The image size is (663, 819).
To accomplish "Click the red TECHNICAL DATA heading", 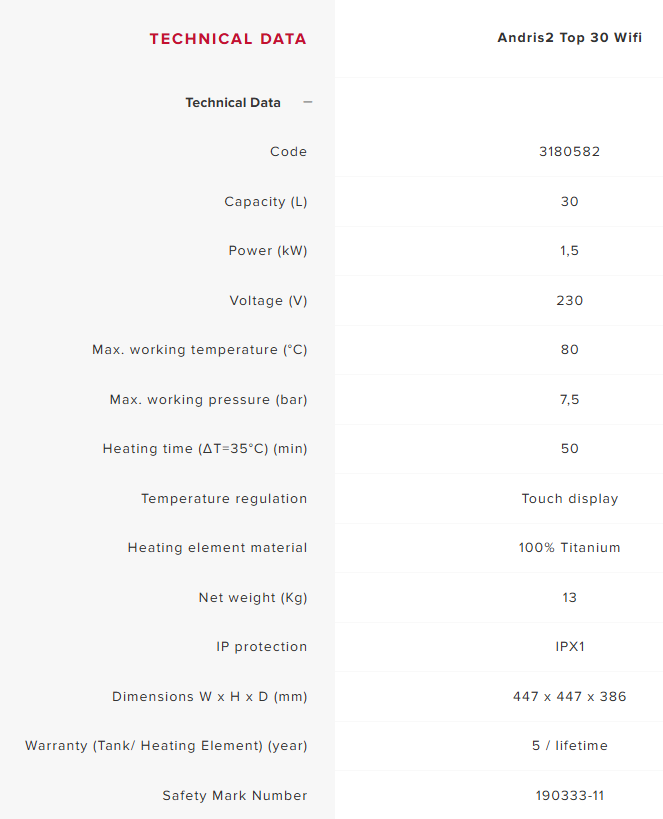I will (x=228, y=39).
